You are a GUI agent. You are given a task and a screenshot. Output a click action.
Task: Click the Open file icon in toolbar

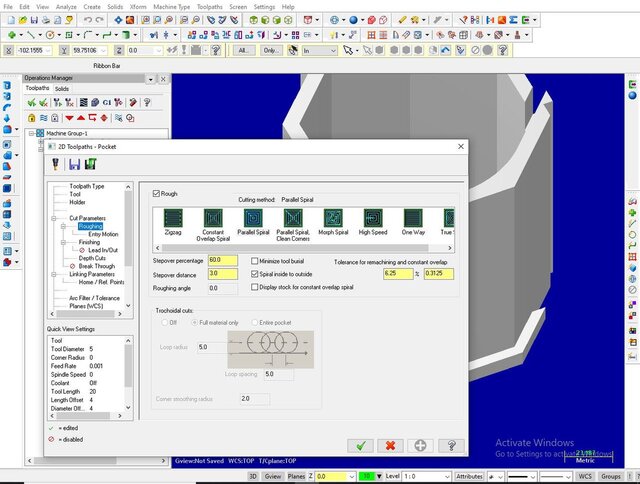pyautogui.click(x=23, y=20)
